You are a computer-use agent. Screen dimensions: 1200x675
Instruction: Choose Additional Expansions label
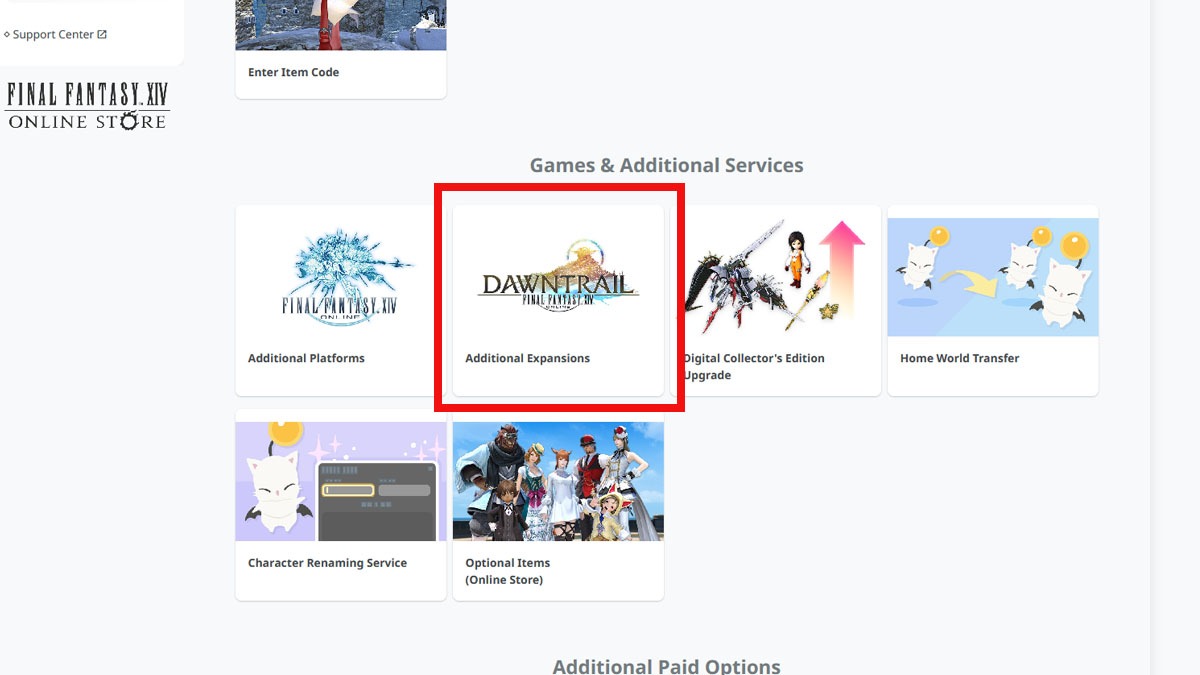tap(527, 358)
